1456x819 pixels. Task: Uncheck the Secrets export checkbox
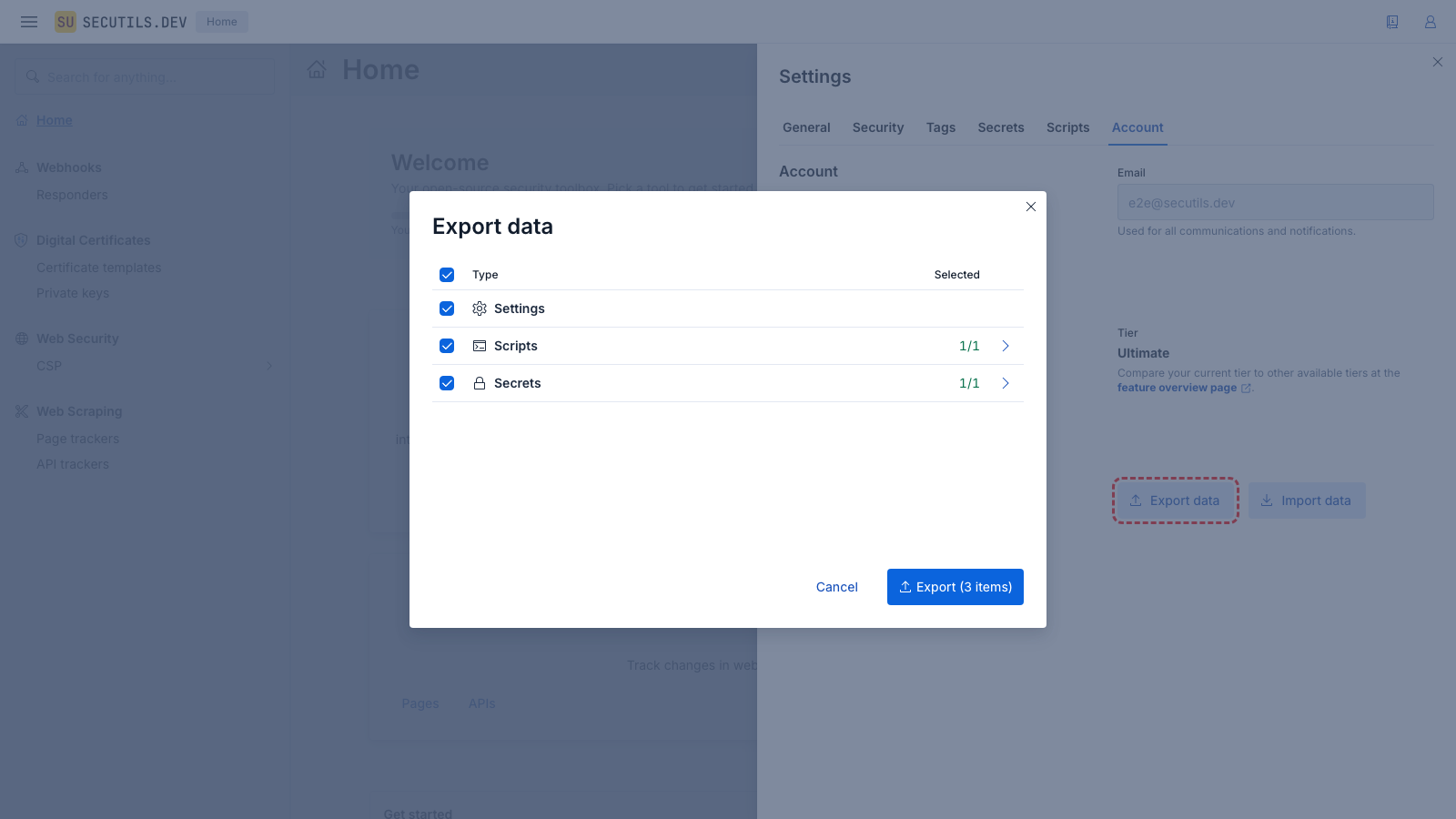tap(447, 383)
